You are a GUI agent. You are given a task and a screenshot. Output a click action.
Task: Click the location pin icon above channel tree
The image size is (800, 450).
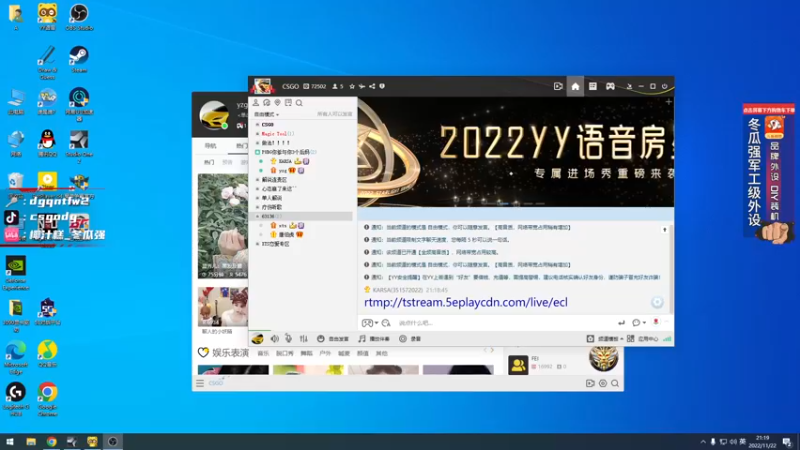[x=278, y=103]
